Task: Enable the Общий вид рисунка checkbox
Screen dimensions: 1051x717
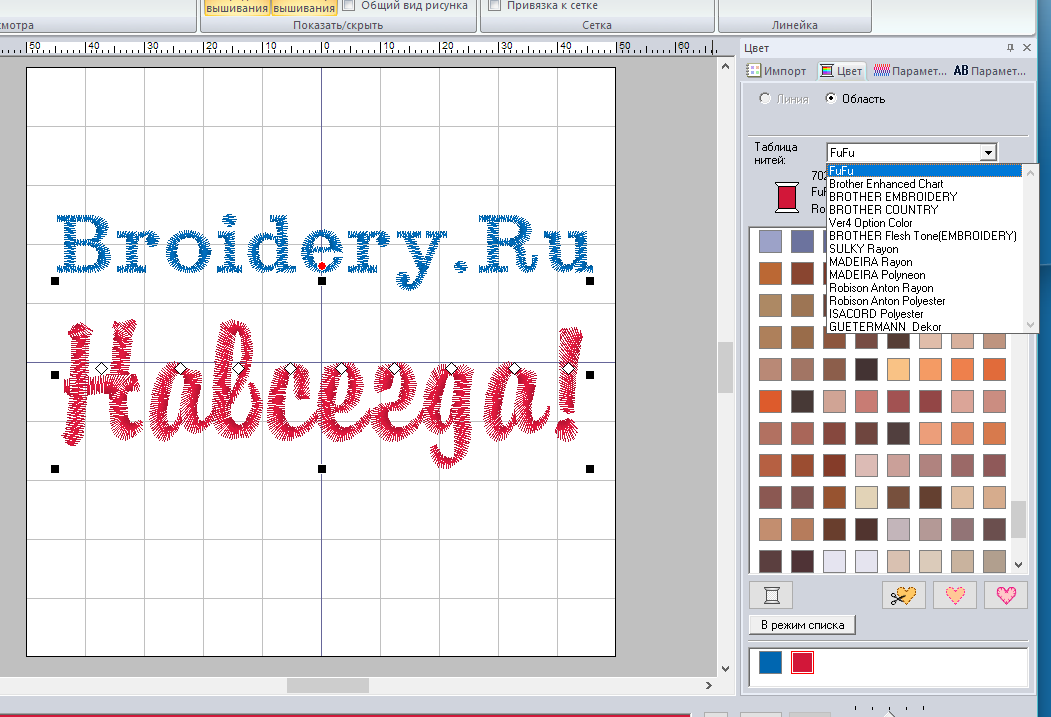Action: click(x=351, y=6)
